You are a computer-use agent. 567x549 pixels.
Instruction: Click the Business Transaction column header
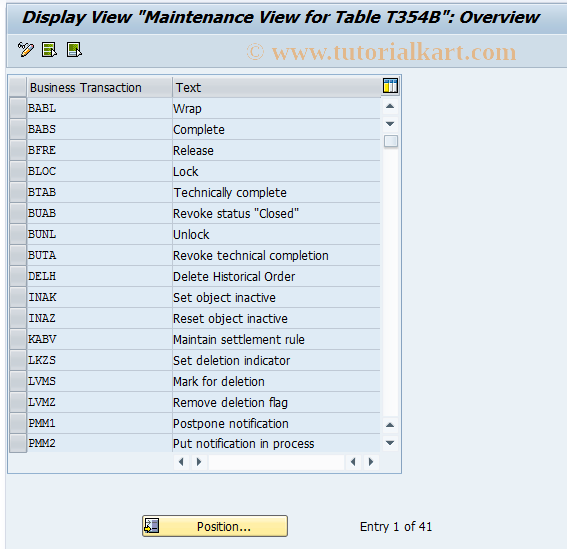[99, 87]
